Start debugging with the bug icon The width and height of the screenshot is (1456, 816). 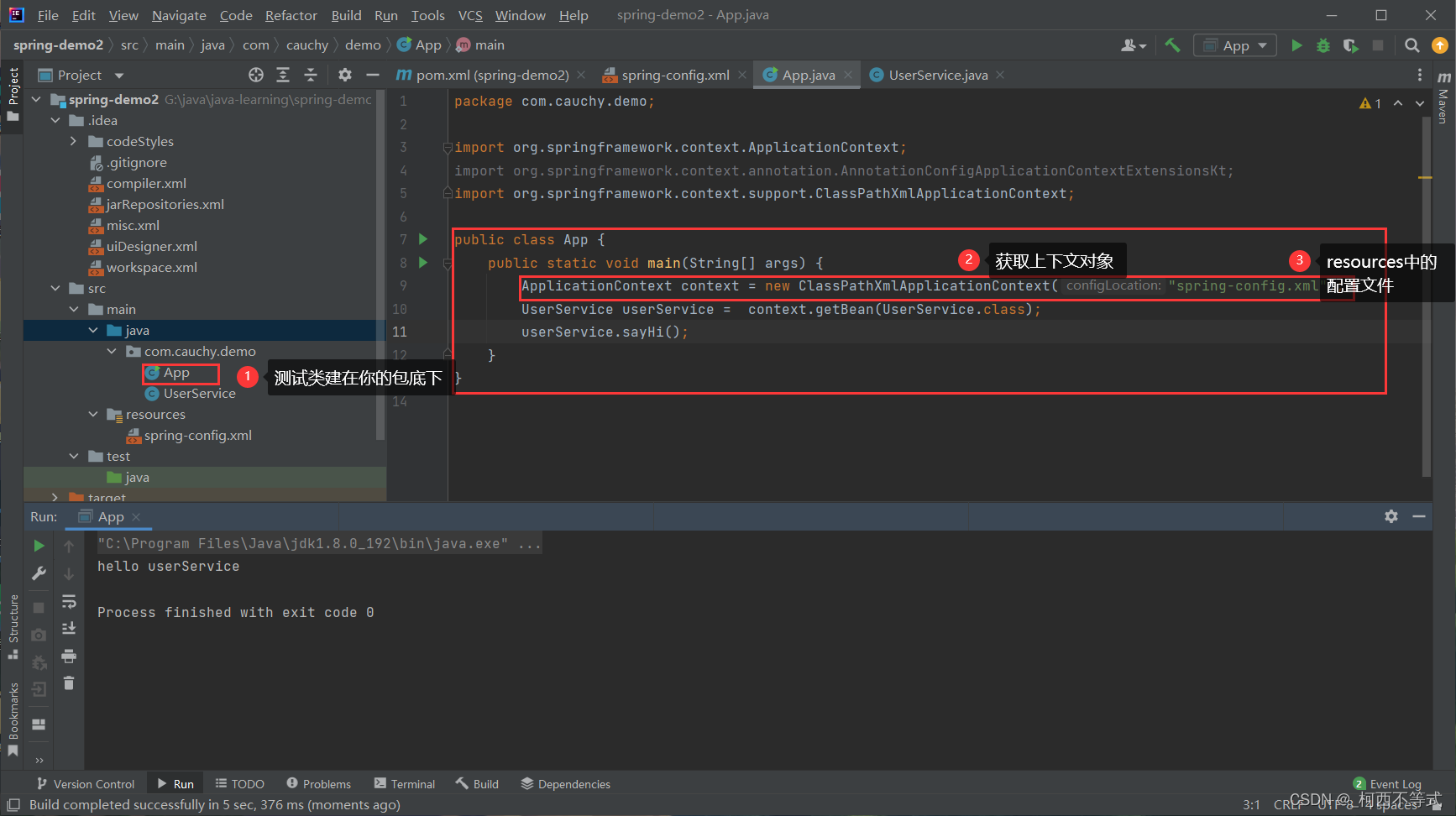[x=1323, y=45]
